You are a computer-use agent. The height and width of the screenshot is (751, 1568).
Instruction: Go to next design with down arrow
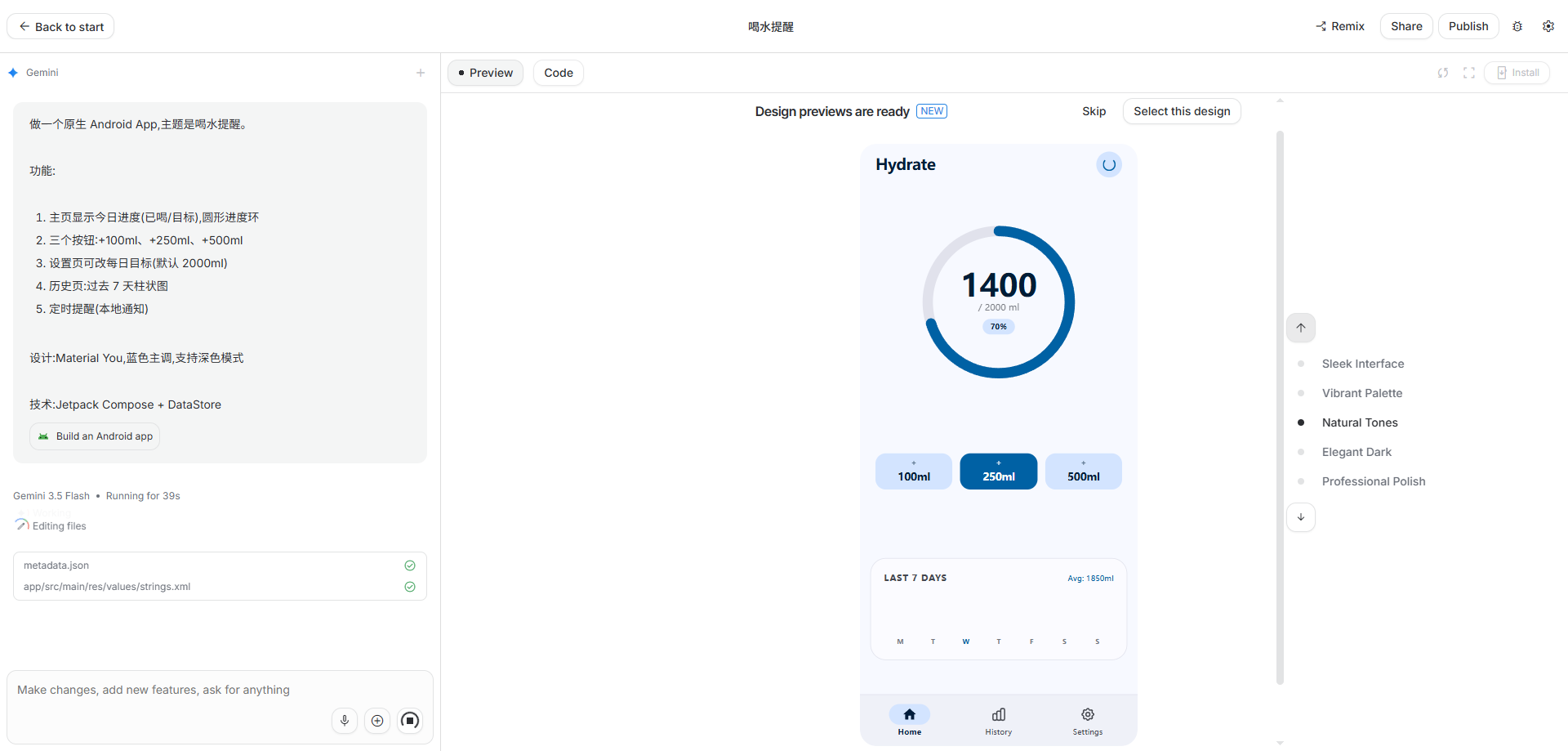point(1301,517)
